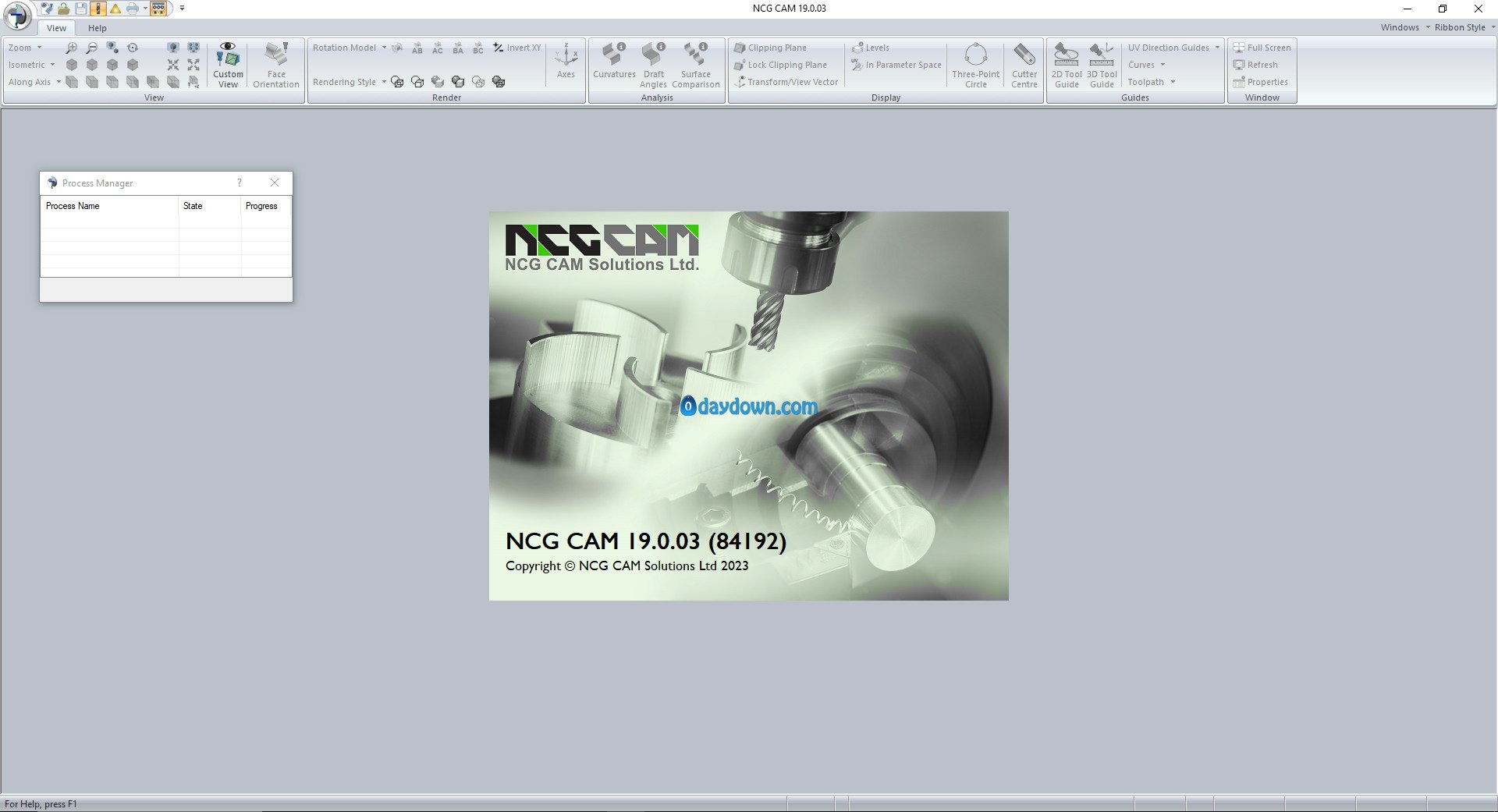
Task: Toggle the Clipping Plane display
Action: click(x=771, y=48)
